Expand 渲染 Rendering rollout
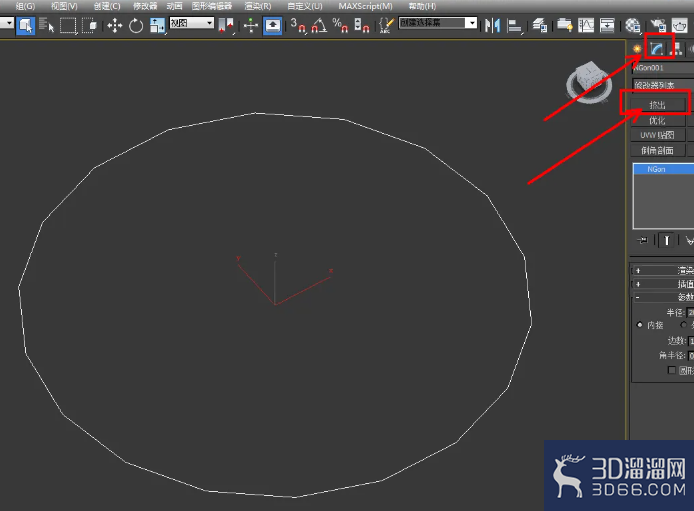Image resolution: width=694 pixels, height=511 pixels. pos(663,270)
